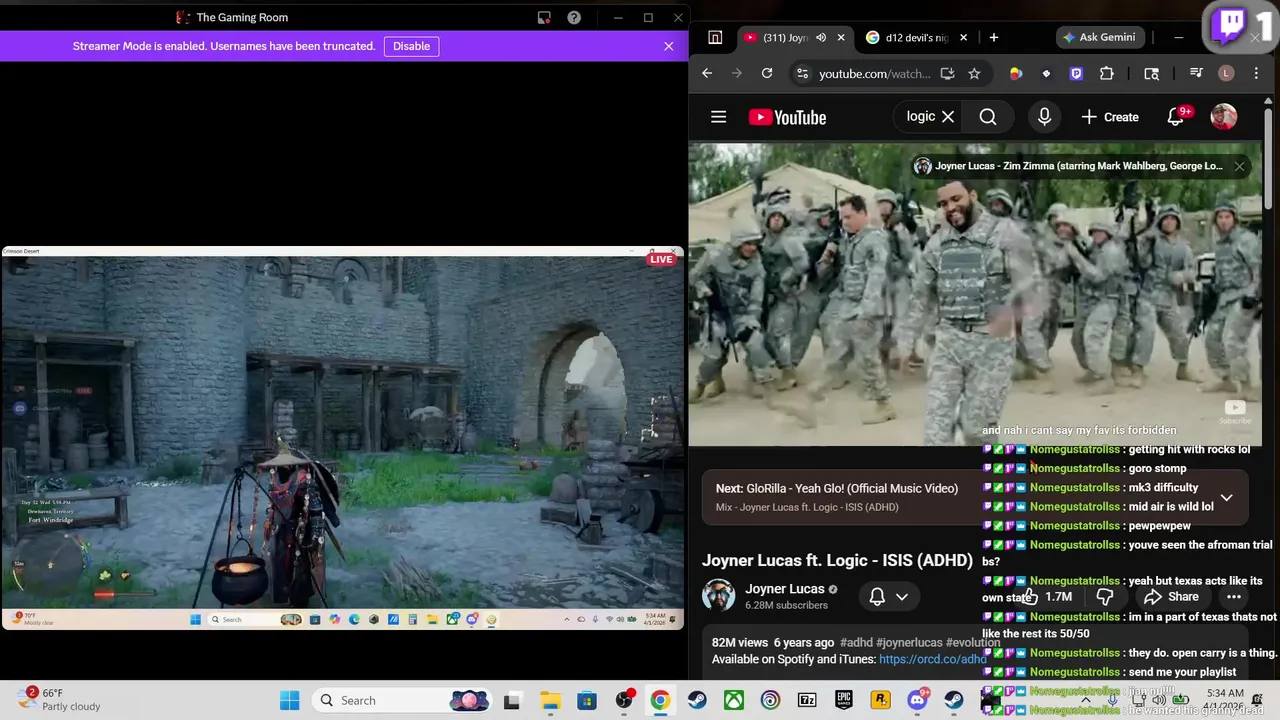Open the YouTube account avatar menu
Image resolution: width=1280 pixels, height=720 pixels.
tap(1224, 117)
